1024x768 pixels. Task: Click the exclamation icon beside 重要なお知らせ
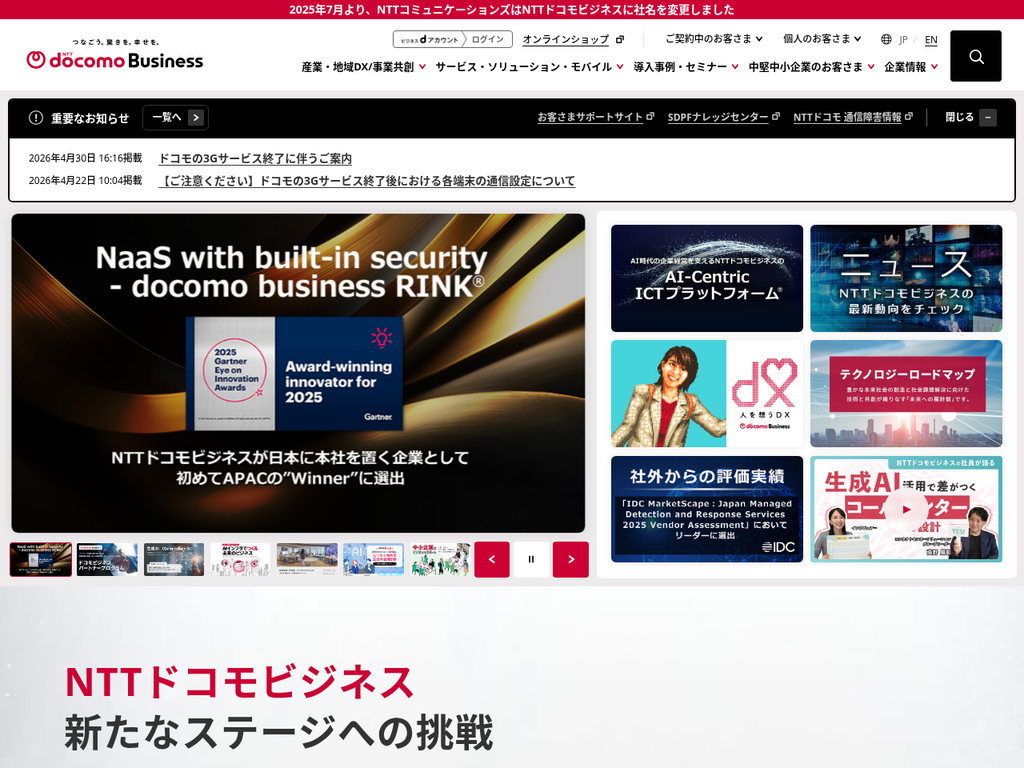pos(36,118)
